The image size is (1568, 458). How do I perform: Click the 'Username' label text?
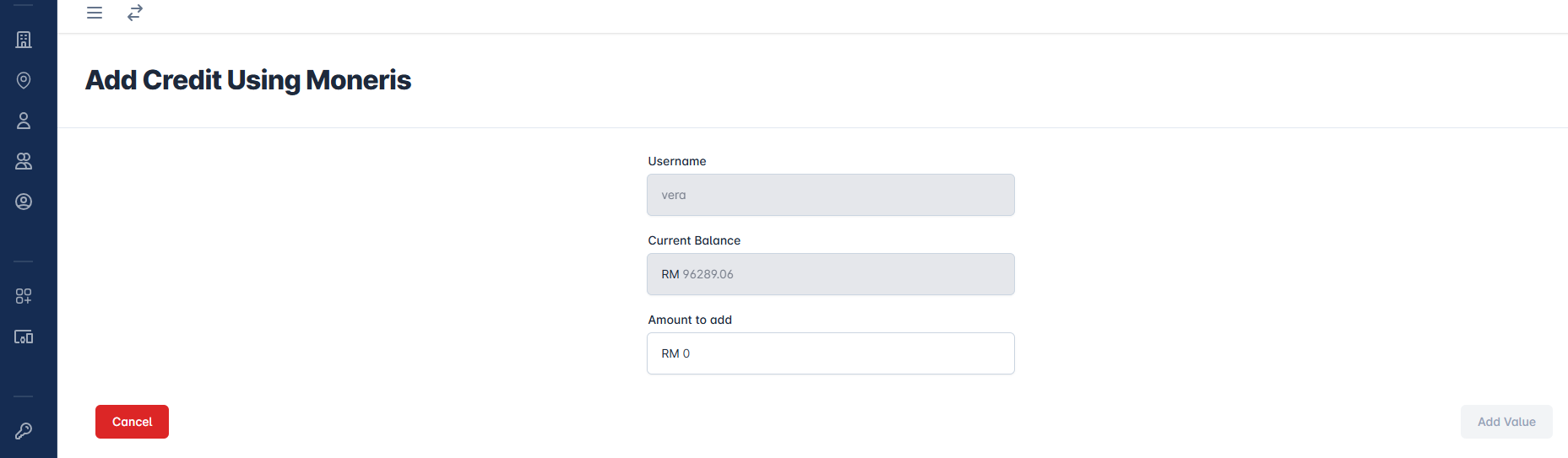click(x=676, y=161)
